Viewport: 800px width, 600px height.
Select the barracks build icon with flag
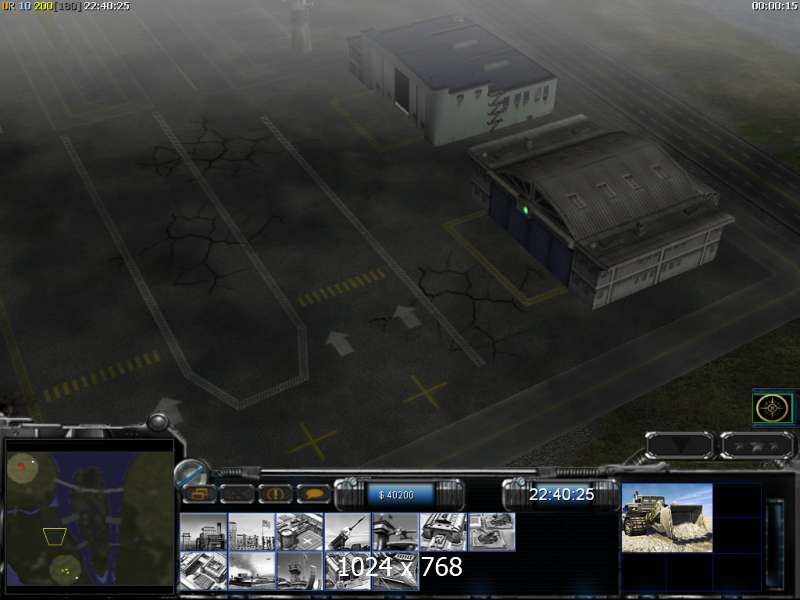(251, 532)
